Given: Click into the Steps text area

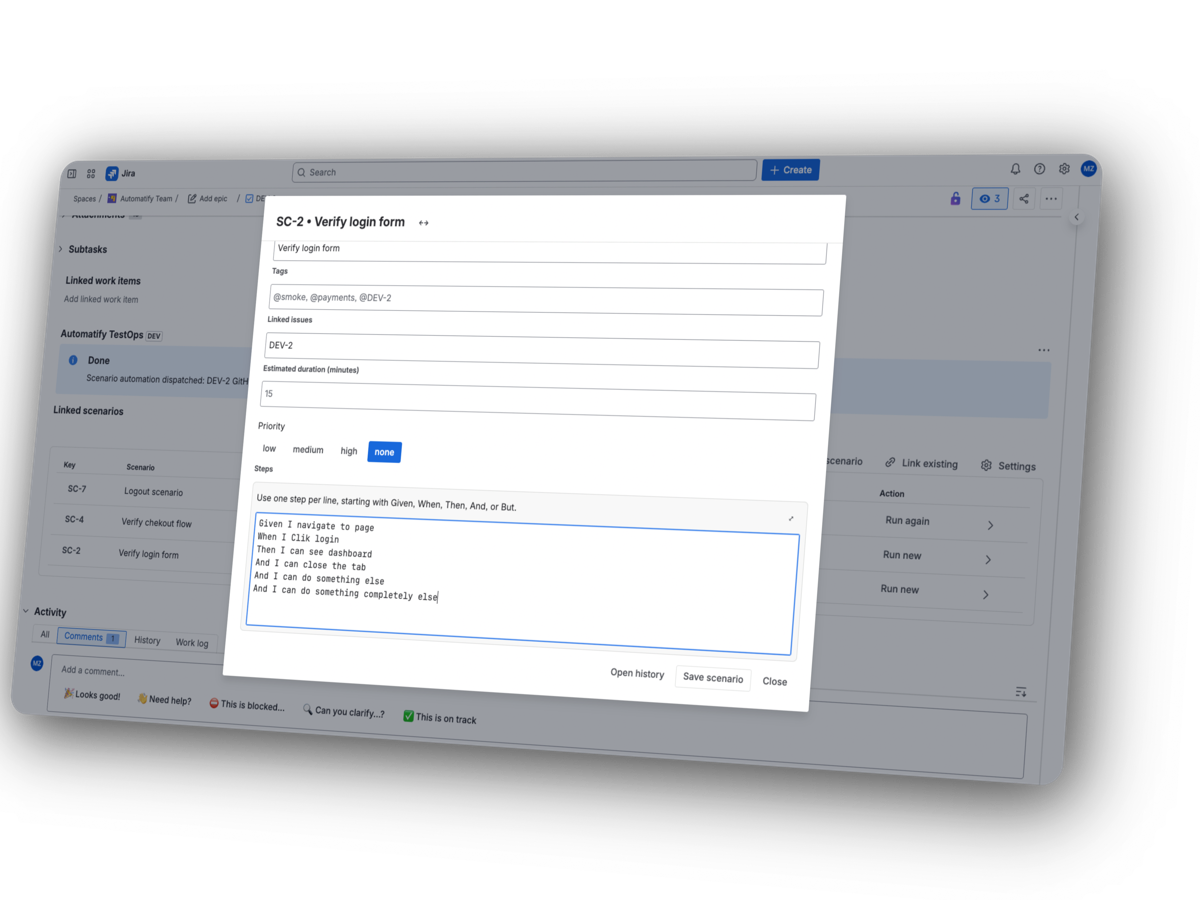Looking at the screenshot, I should pyautogui.click(x=523, y=585).
